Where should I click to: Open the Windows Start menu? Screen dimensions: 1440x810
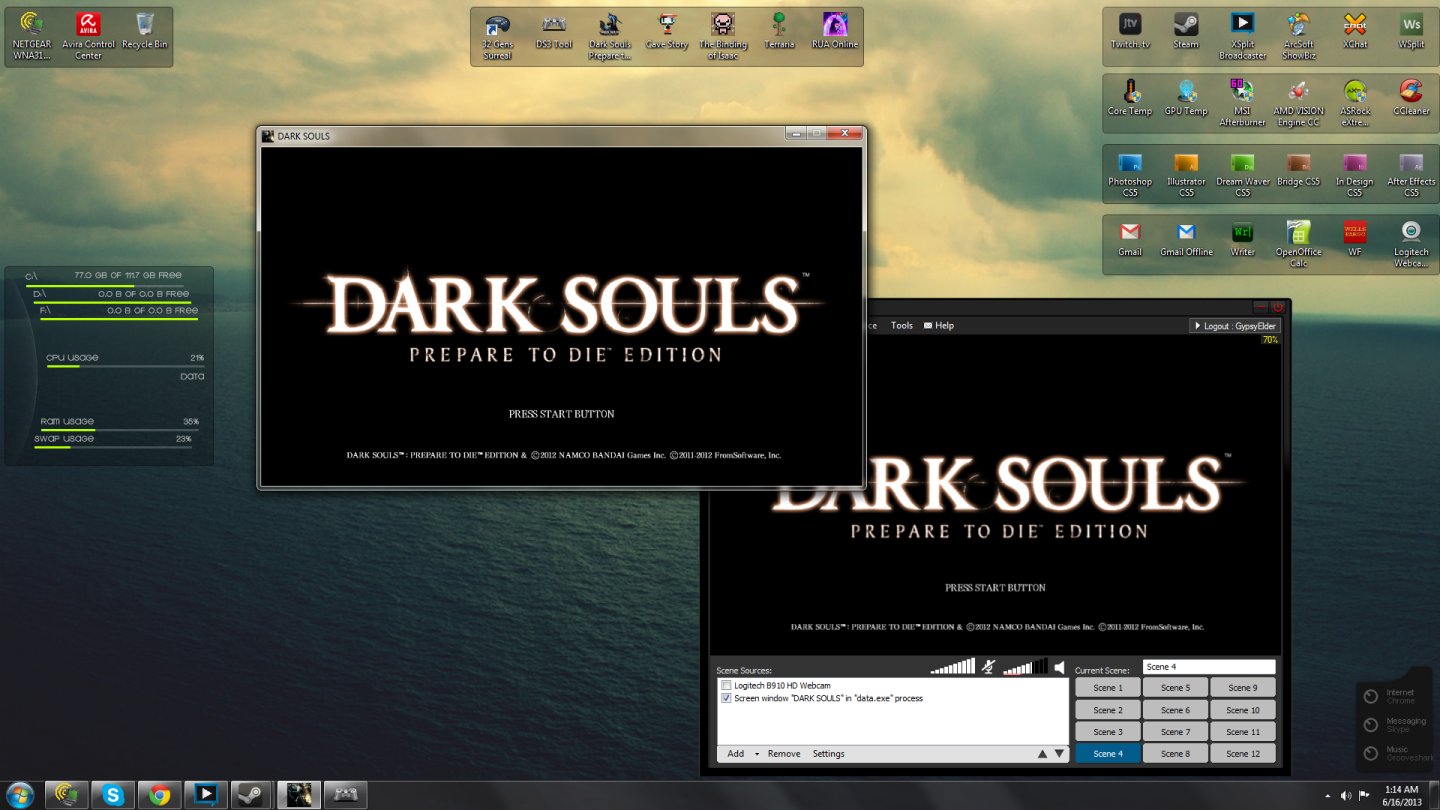click(x=19, y=795)
